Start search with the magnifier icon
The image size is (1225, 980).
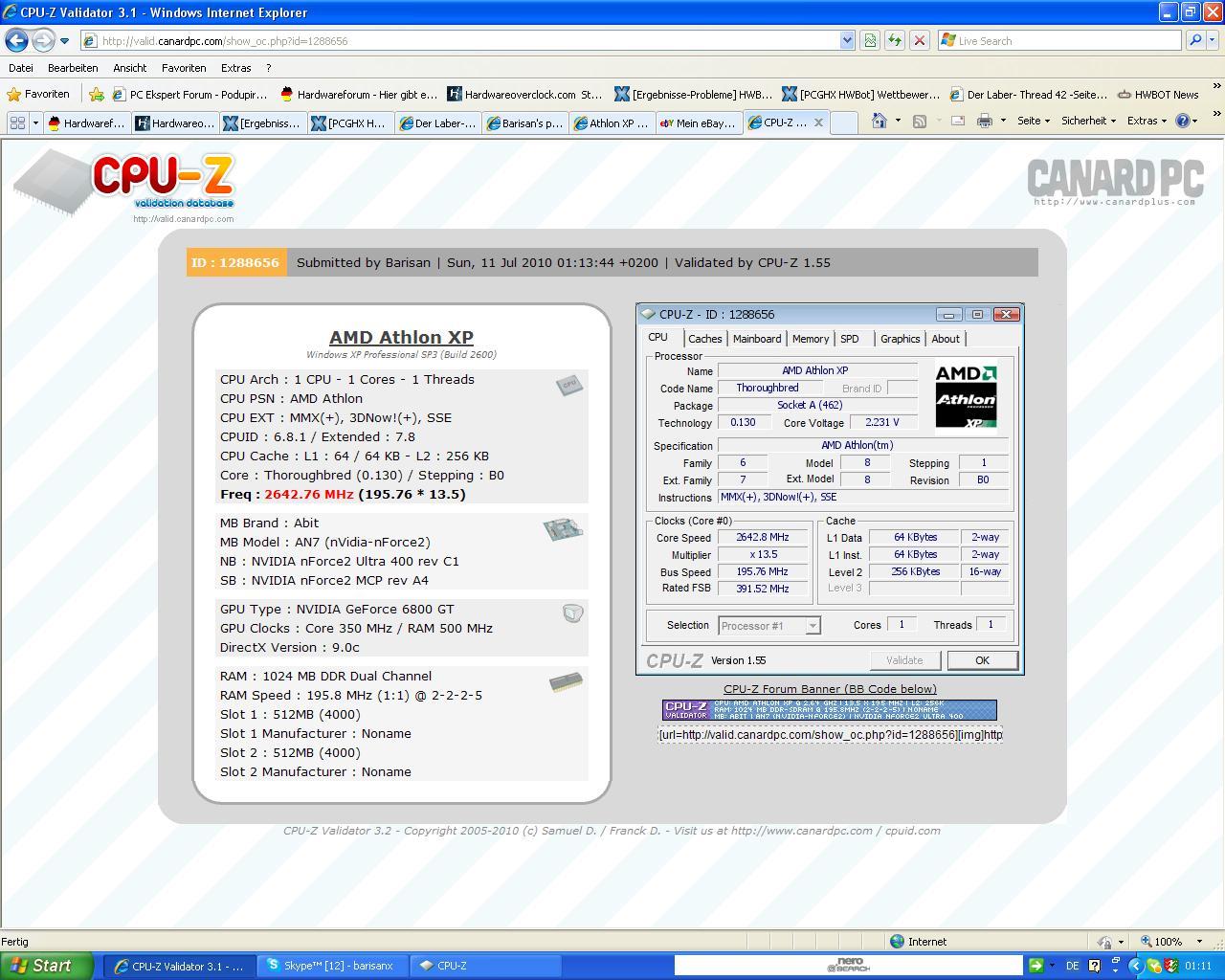[x=1194, y=40]
